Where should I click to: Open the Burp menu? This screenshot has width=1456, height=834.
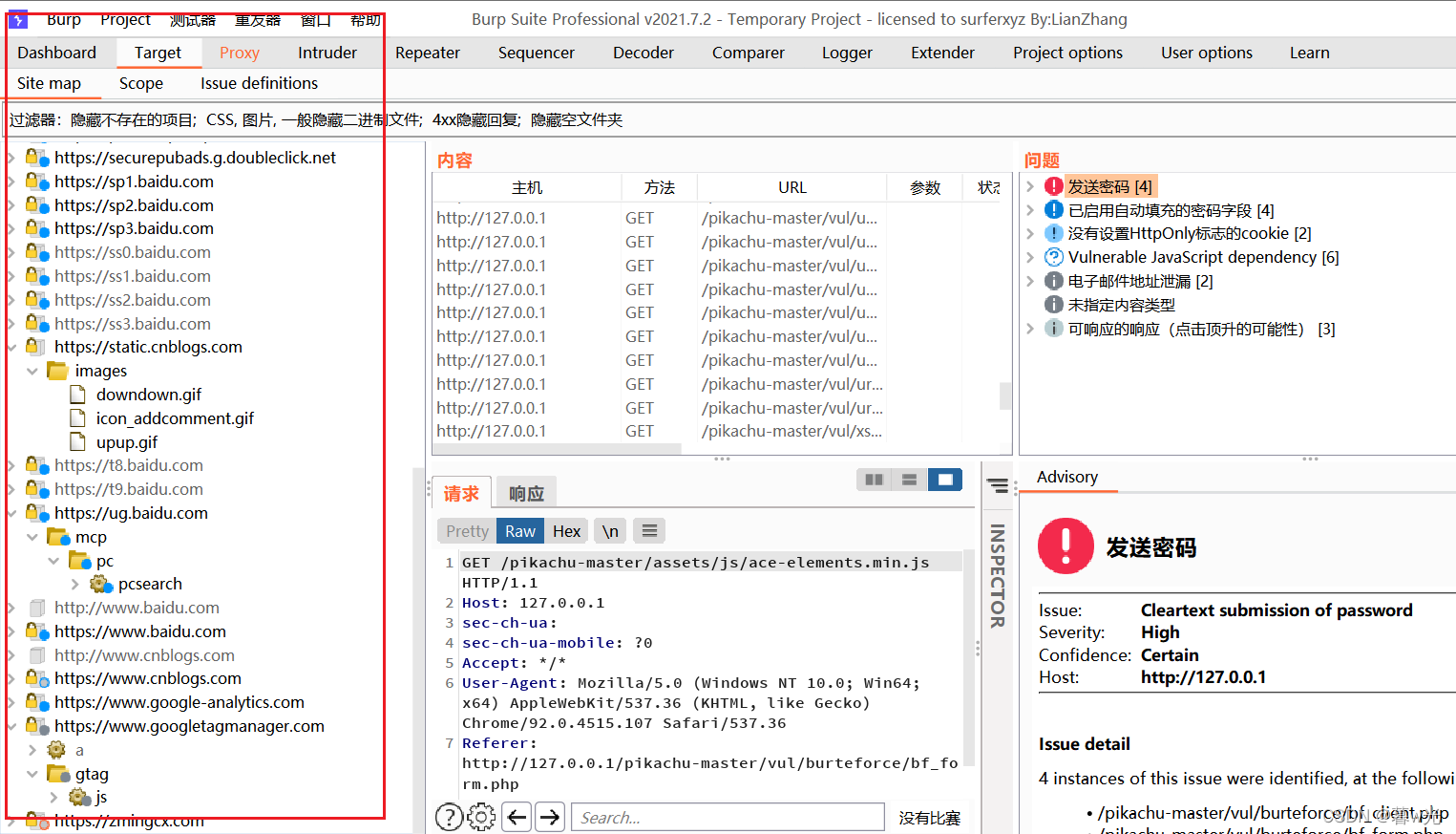[x=64, y=19]
